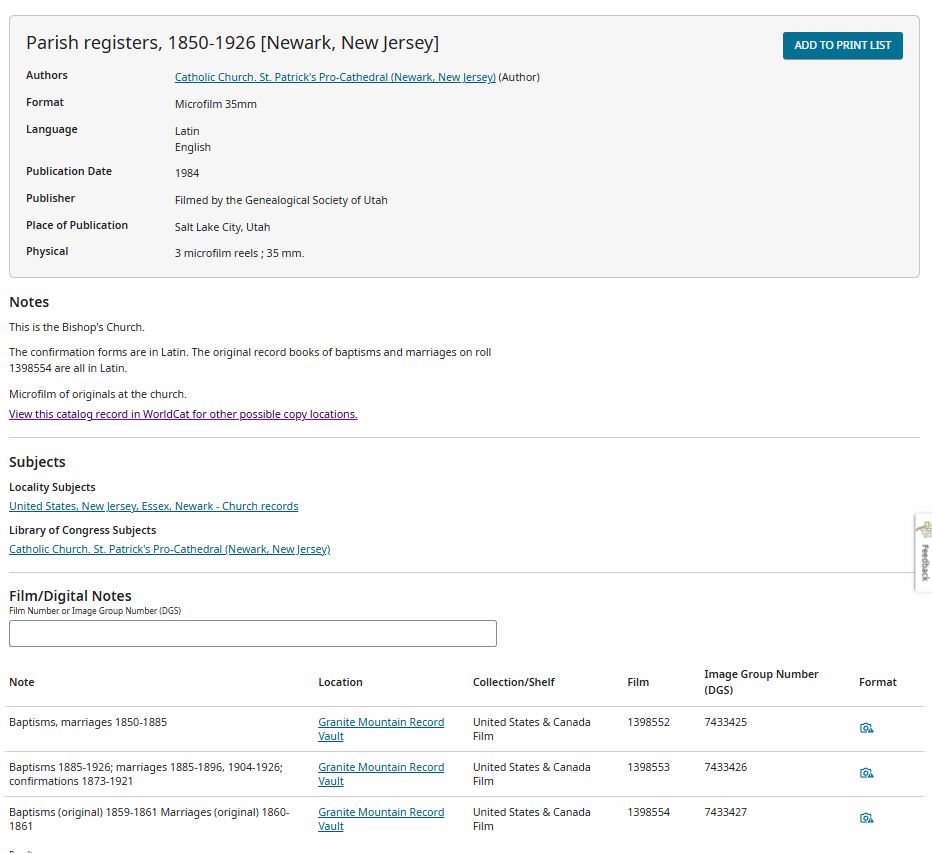Screen dimensions: 932x853
Task: Open Essex, Newark Church records locality subject
Action: click(x=153, y=506)
